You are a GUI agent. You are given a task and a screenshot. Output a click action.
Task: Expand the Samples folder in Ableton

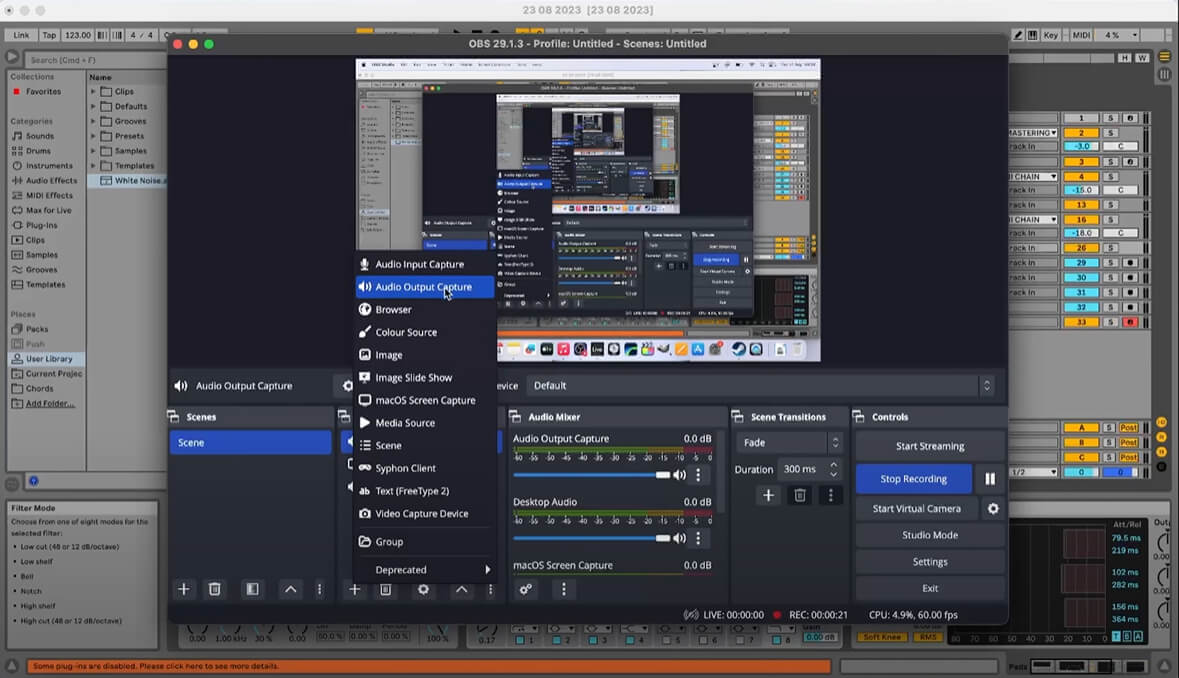coord(93,151)
